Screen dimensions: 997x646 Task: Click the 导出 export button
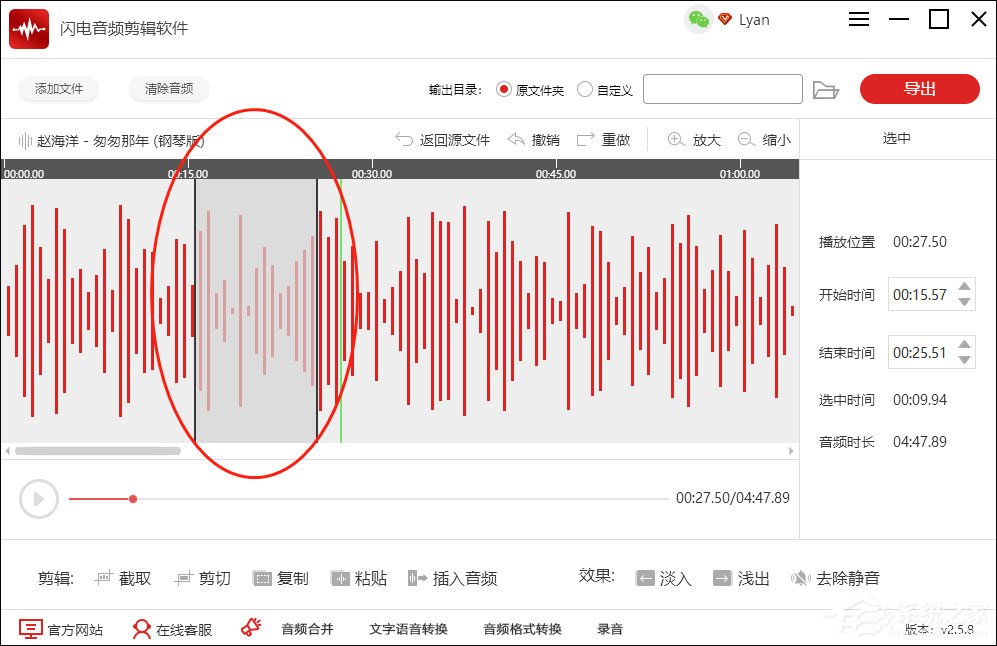pyautogui.click(x=919, y=89)
